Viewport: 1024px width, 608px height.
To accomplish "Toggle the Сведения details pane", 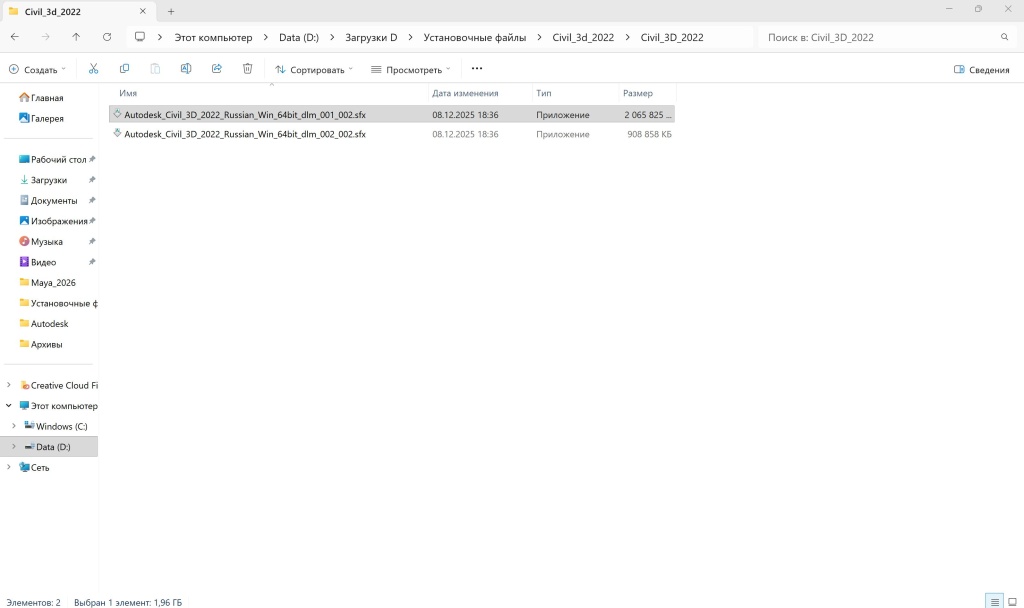I will [x=981, y=70].
